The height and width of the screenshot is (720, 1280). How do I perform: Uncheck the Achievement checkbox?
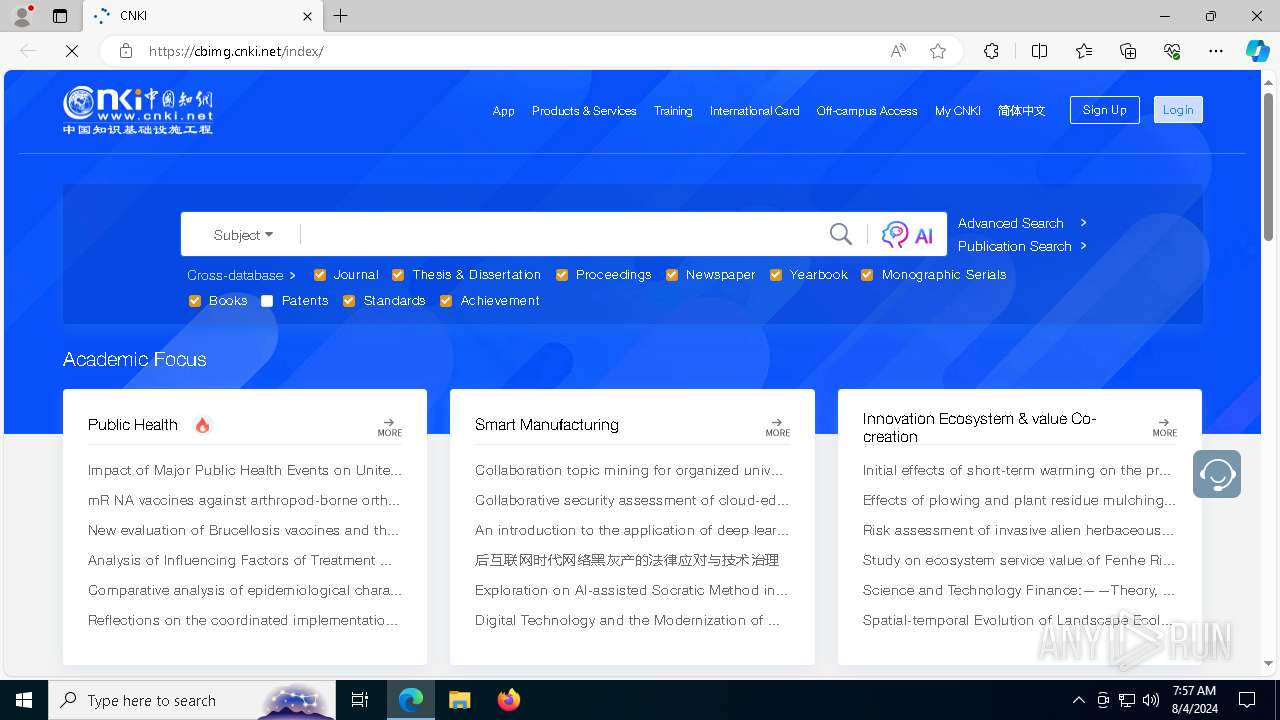(446, 301)
